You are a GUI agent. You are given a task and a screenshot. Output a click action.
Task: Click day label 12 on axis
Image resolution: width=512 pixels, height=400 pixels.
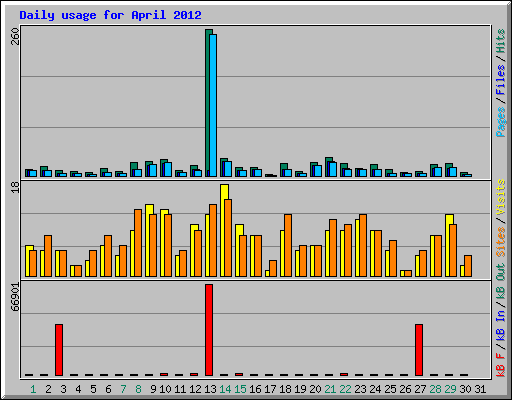(195, 389)
